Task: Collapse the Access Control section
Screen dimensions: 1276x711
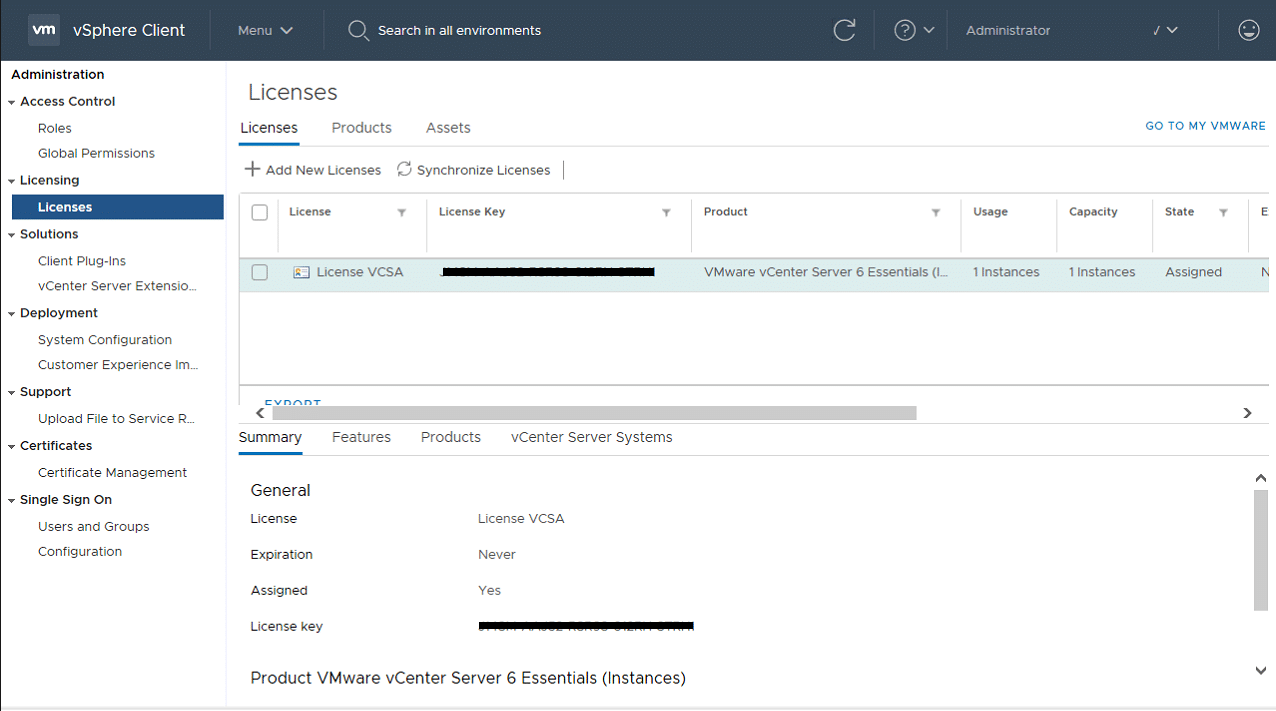Action: coord(11,102)
